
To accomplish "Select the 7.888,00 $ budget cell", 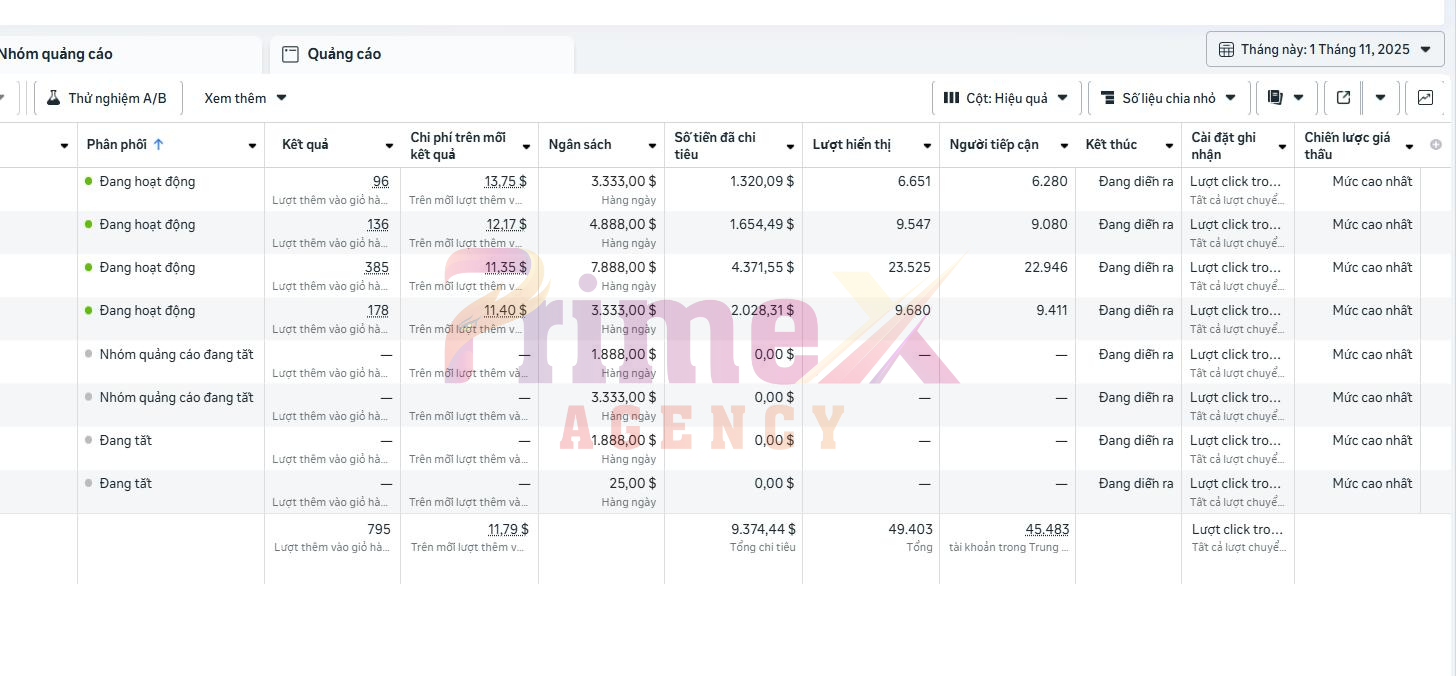I will [623, 267].
